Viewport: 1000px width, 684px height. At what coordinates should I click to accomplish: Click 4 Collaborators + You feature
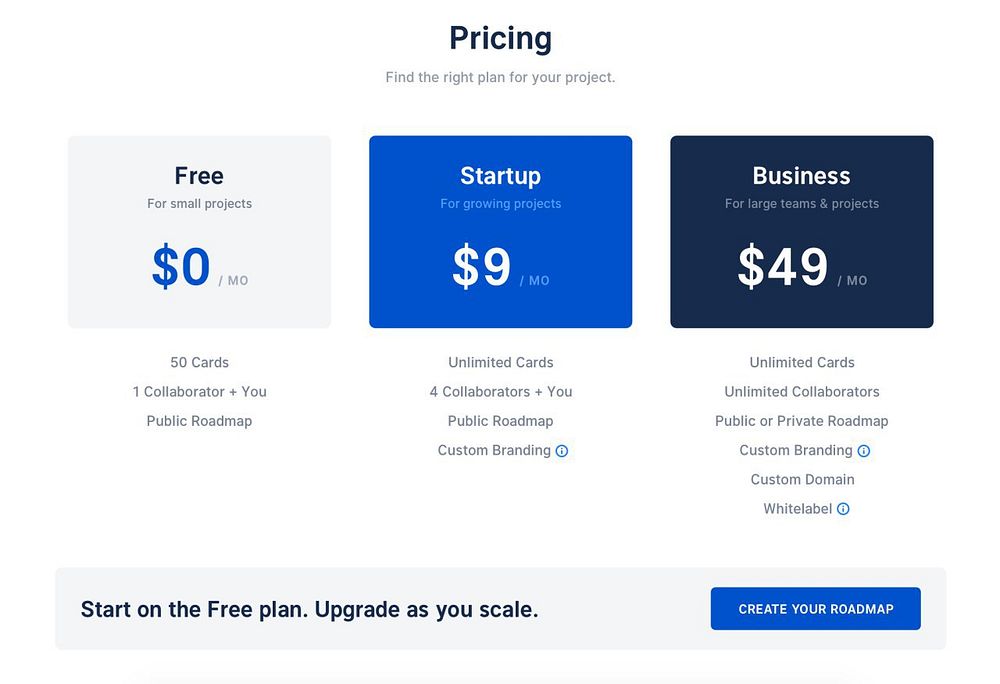point(500,391)
